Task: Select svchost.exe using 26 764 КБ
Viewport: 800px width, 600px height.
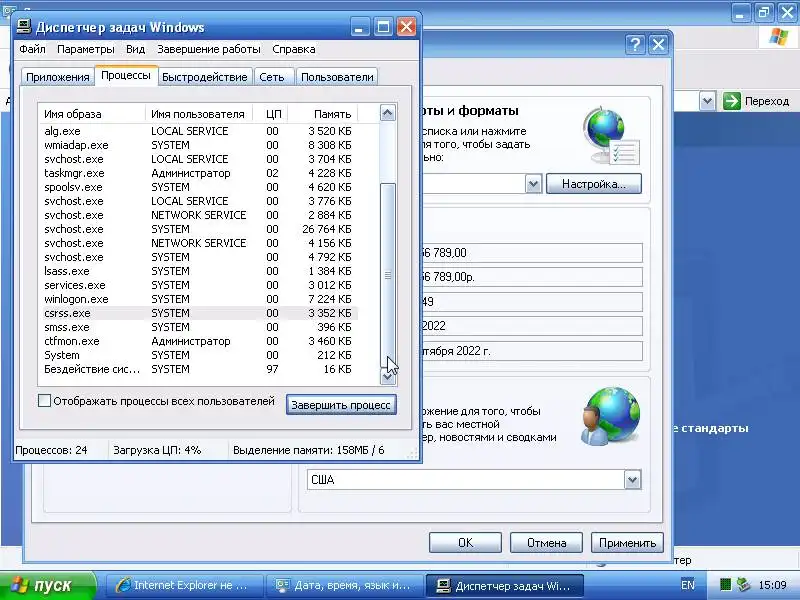Action: (x=199, y=229)
